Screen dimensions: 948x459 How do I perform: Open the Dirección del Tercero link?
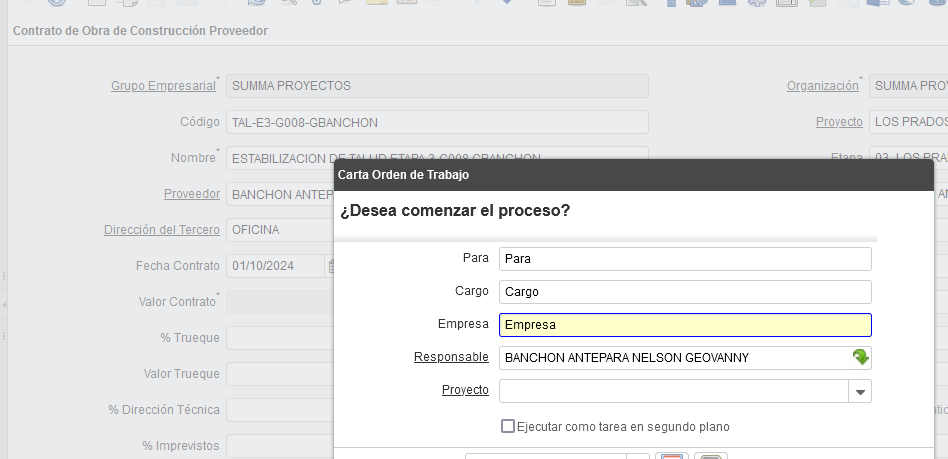tap(161, 230)
